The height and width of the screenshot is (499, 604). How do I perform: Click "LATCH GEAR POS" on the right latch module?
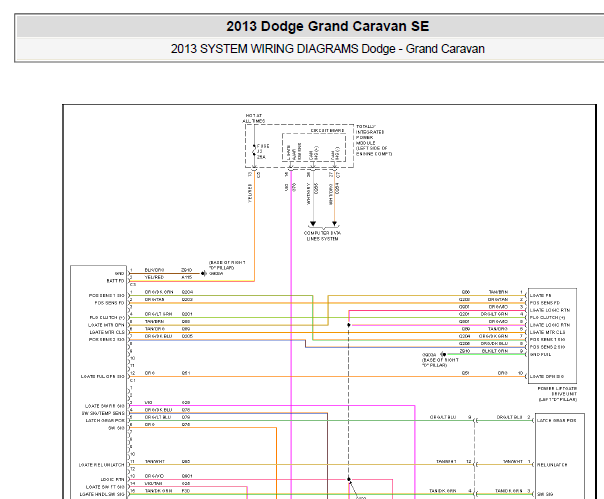(x=557, y=420)
